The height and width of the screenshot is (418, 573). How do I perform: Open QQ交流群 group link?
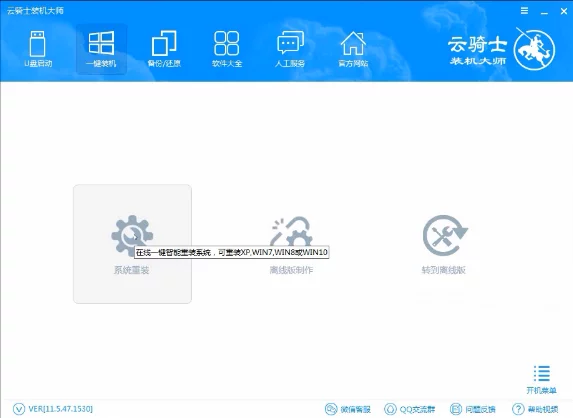pyautogui.click(x=410, y=409)
